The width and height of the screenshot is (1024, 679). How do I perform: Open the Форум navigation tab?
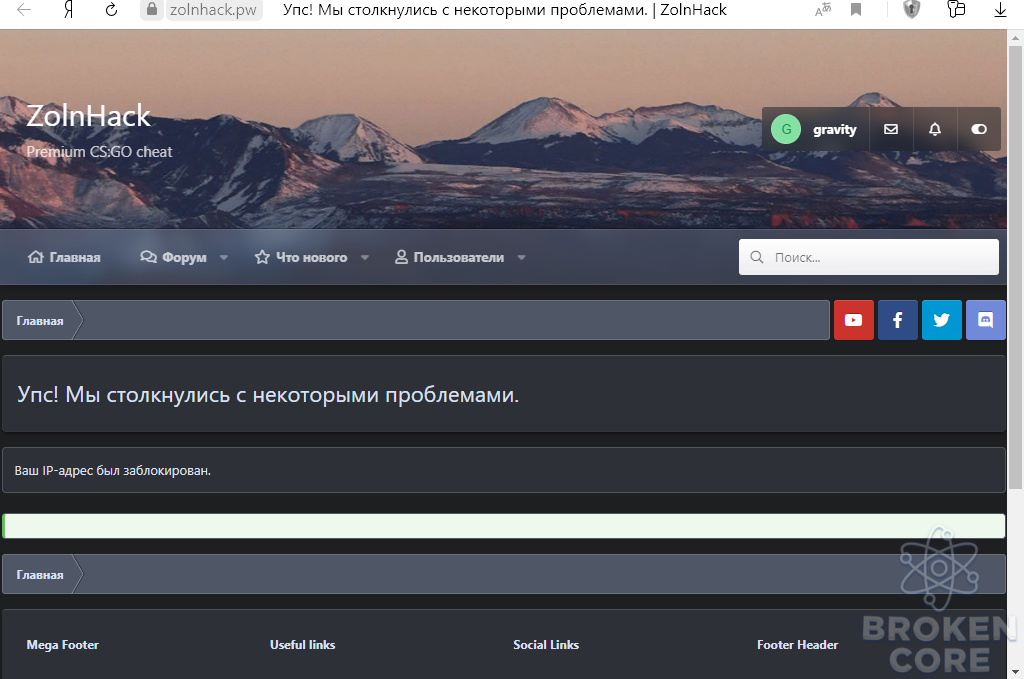pyautogui.click(x=173, y=257)
